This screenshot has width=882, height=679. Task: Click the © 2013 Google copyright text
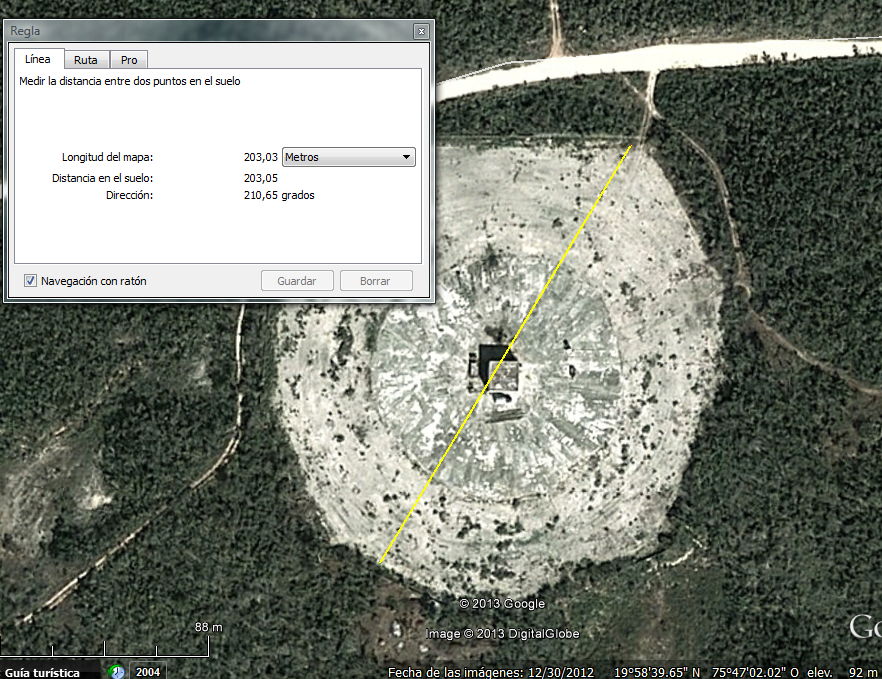coord(502,603)
